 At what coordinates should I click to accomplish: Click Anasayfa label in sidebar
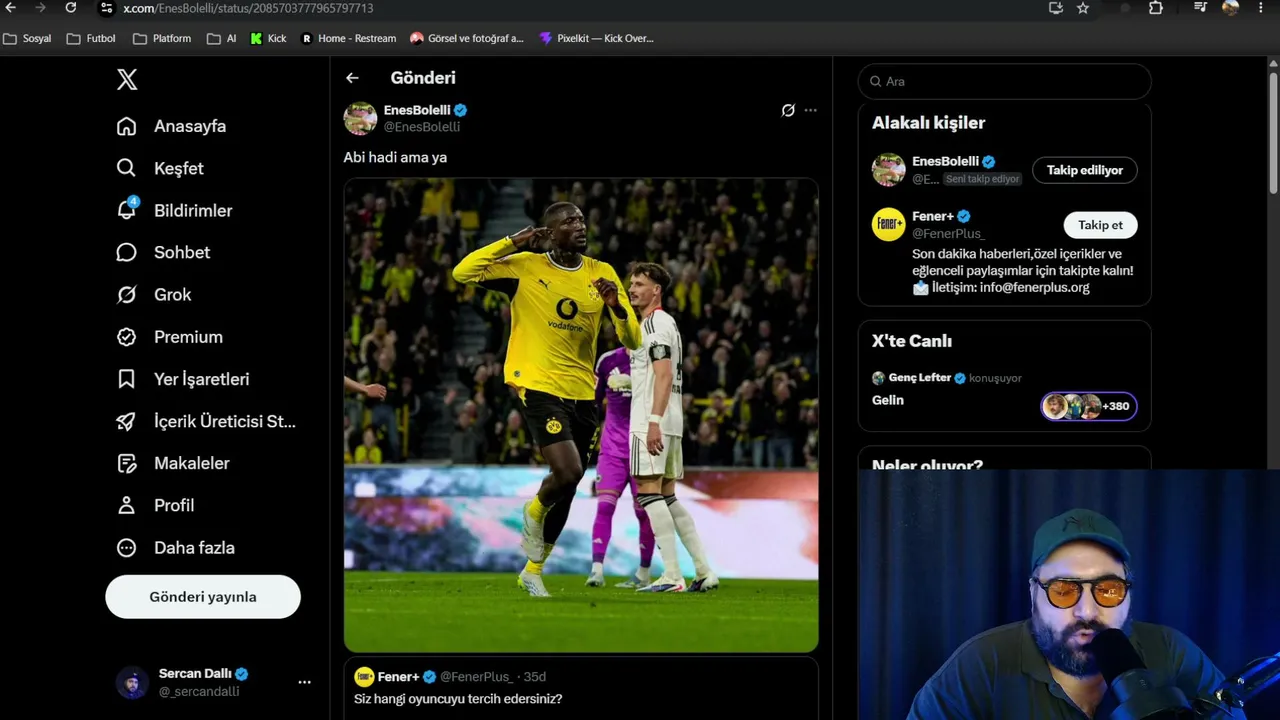pos(190,126)
